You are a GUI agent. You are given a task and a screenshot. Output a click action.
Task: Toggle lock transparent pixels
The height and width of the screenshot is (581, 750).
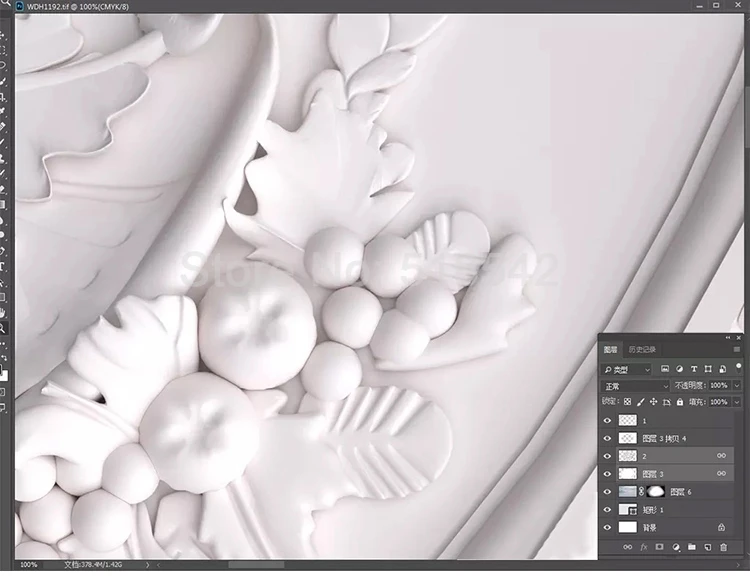tap(627, 402)
